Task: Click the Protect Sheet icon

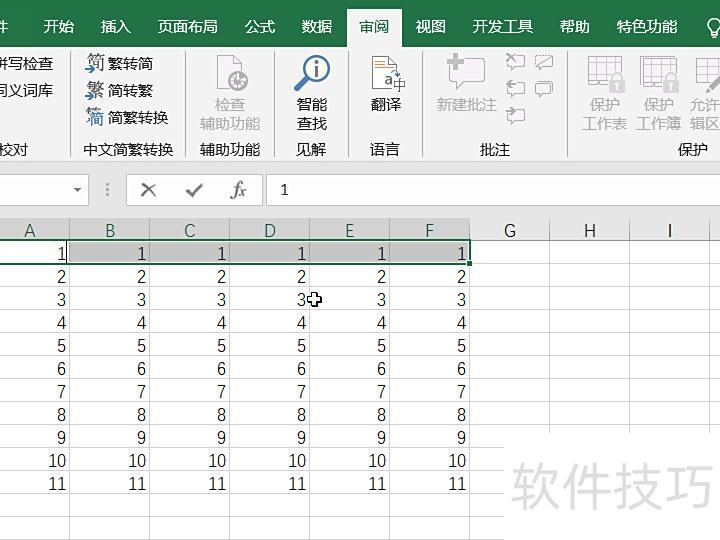Action: (x=605, y=74)
